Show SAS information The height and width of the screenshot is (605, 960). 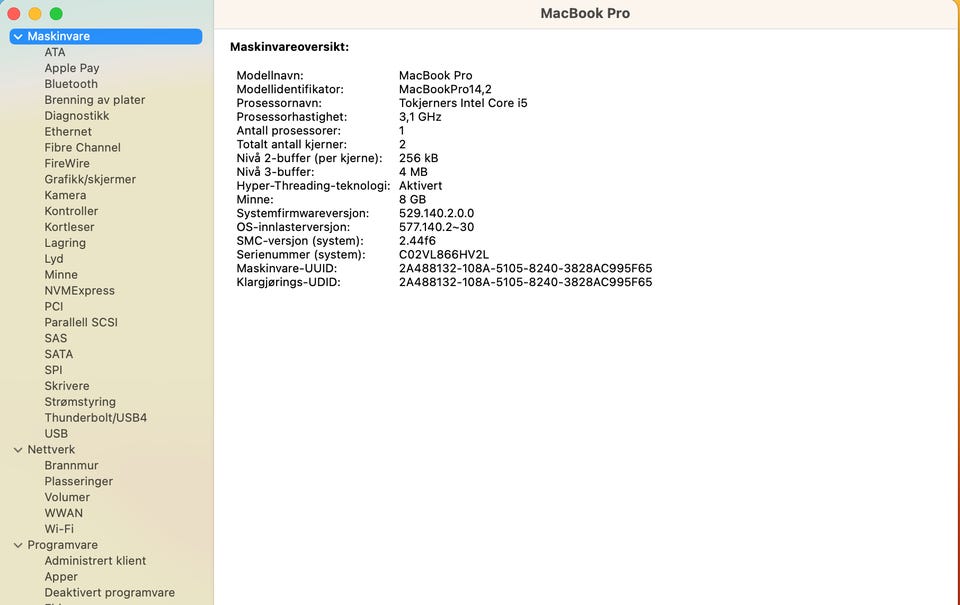click(56, 339)
